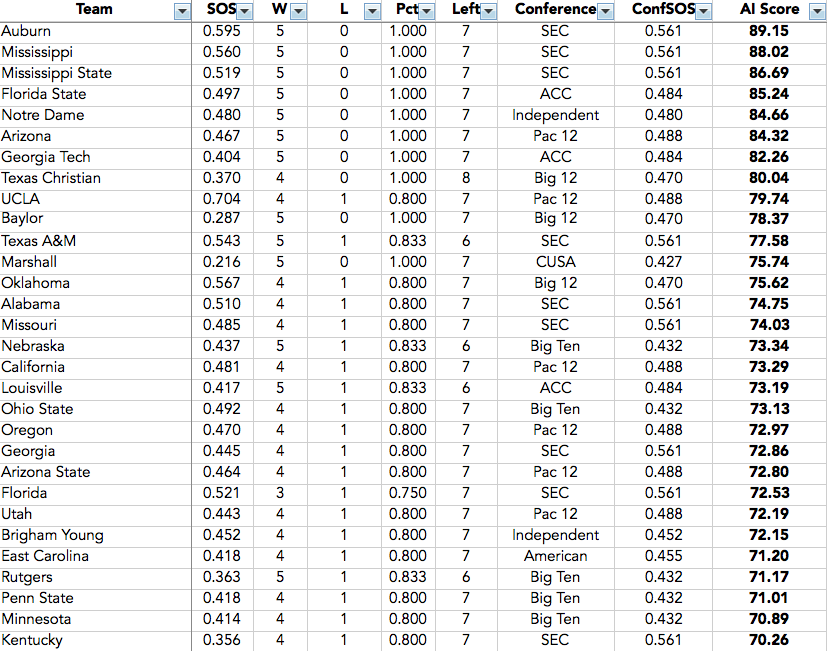This screenshot has height=651, width=827.
Task: Select the ConfSOS value 0.427
Action: (663, 262)
